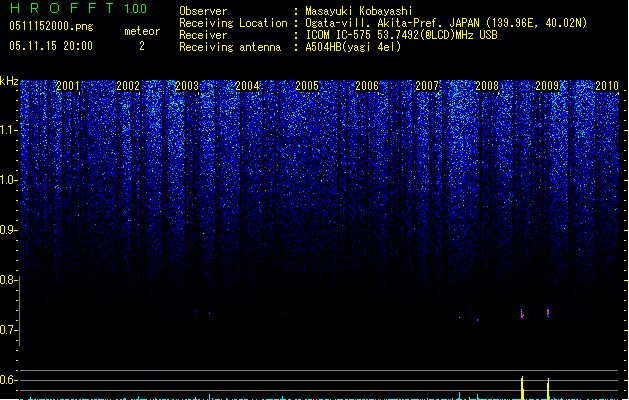This screenshot has height=400, width=629.
Task: Click the 0.8 kHz axis tick label
Action: click(x=8, y=280)
